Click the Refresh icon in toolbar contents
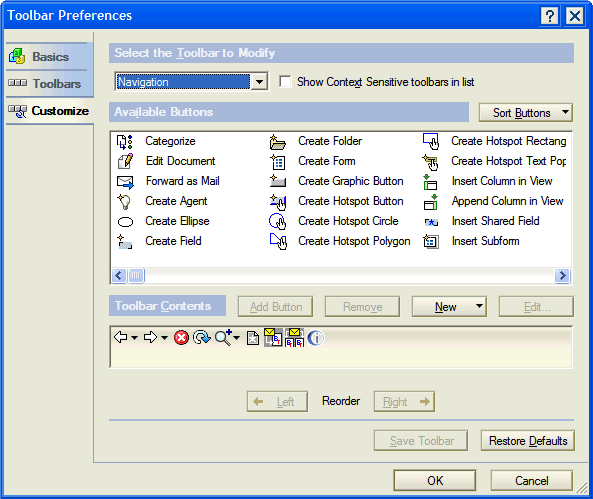593x499 pixels. click(x=202, y=337)
